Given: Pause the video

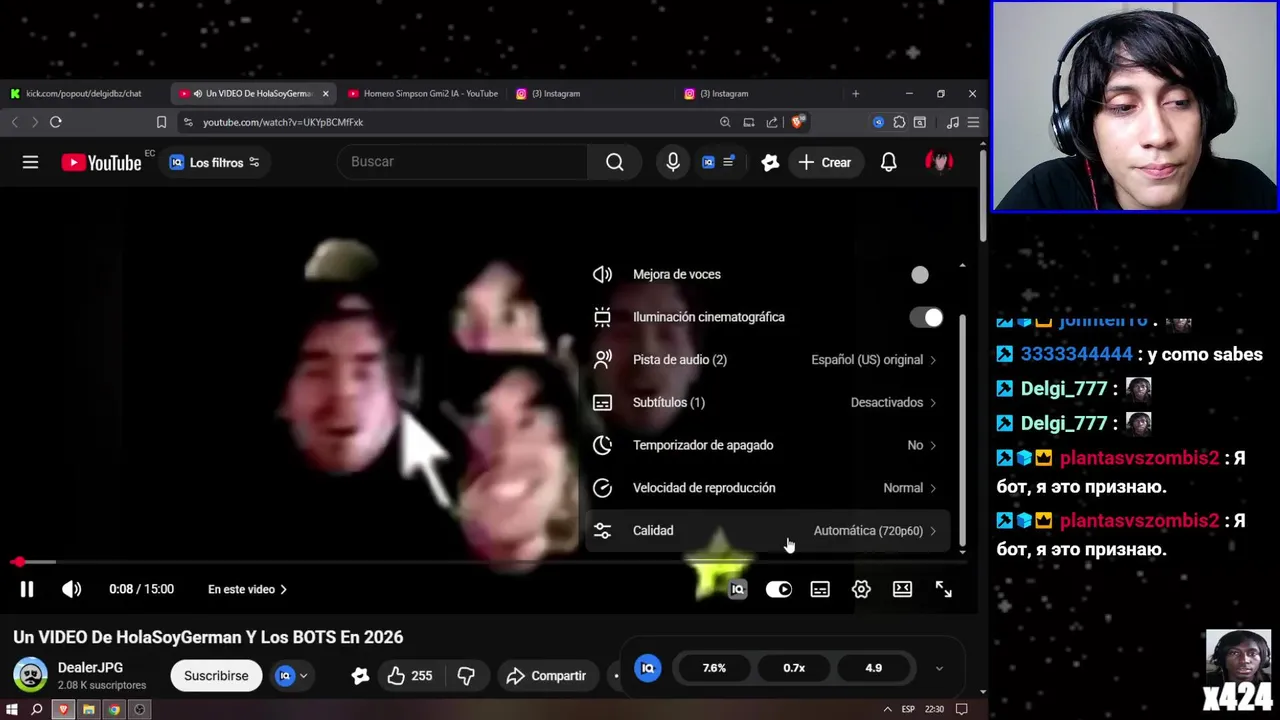Looking at the screenshot, I should 27,589.
